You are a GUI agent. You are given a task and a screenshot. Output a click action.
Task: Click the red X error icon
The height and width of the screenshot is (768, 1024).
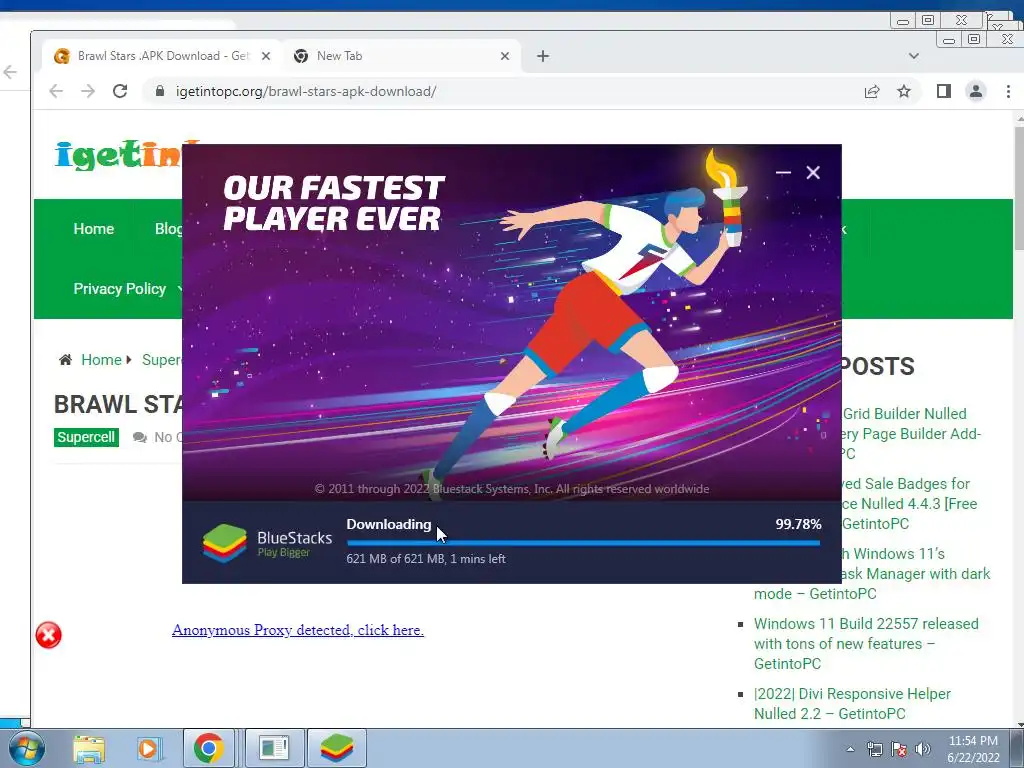(48, 635)
